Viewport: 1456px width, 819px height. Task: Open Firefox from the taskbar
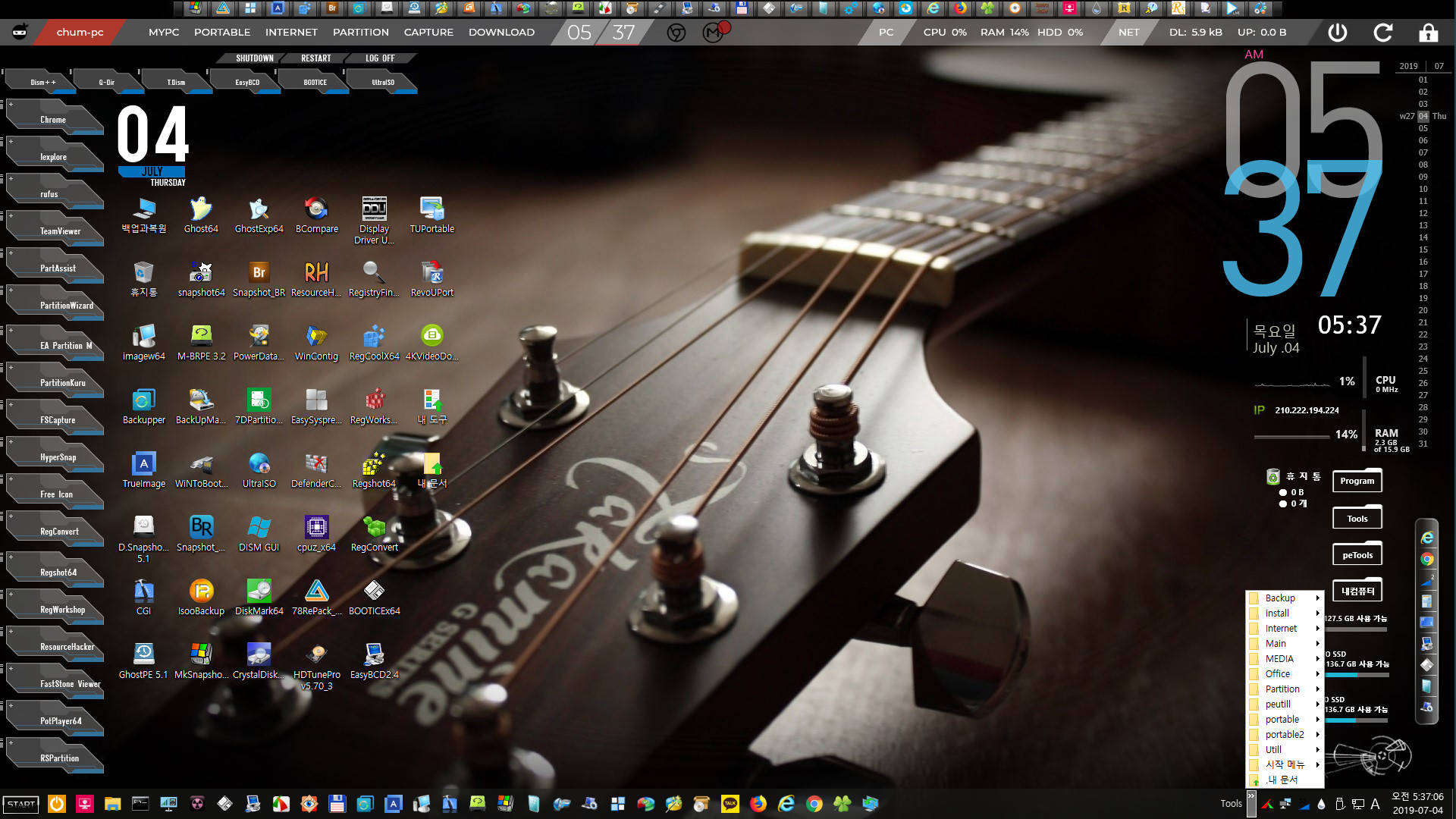click(x=758, y=804)
